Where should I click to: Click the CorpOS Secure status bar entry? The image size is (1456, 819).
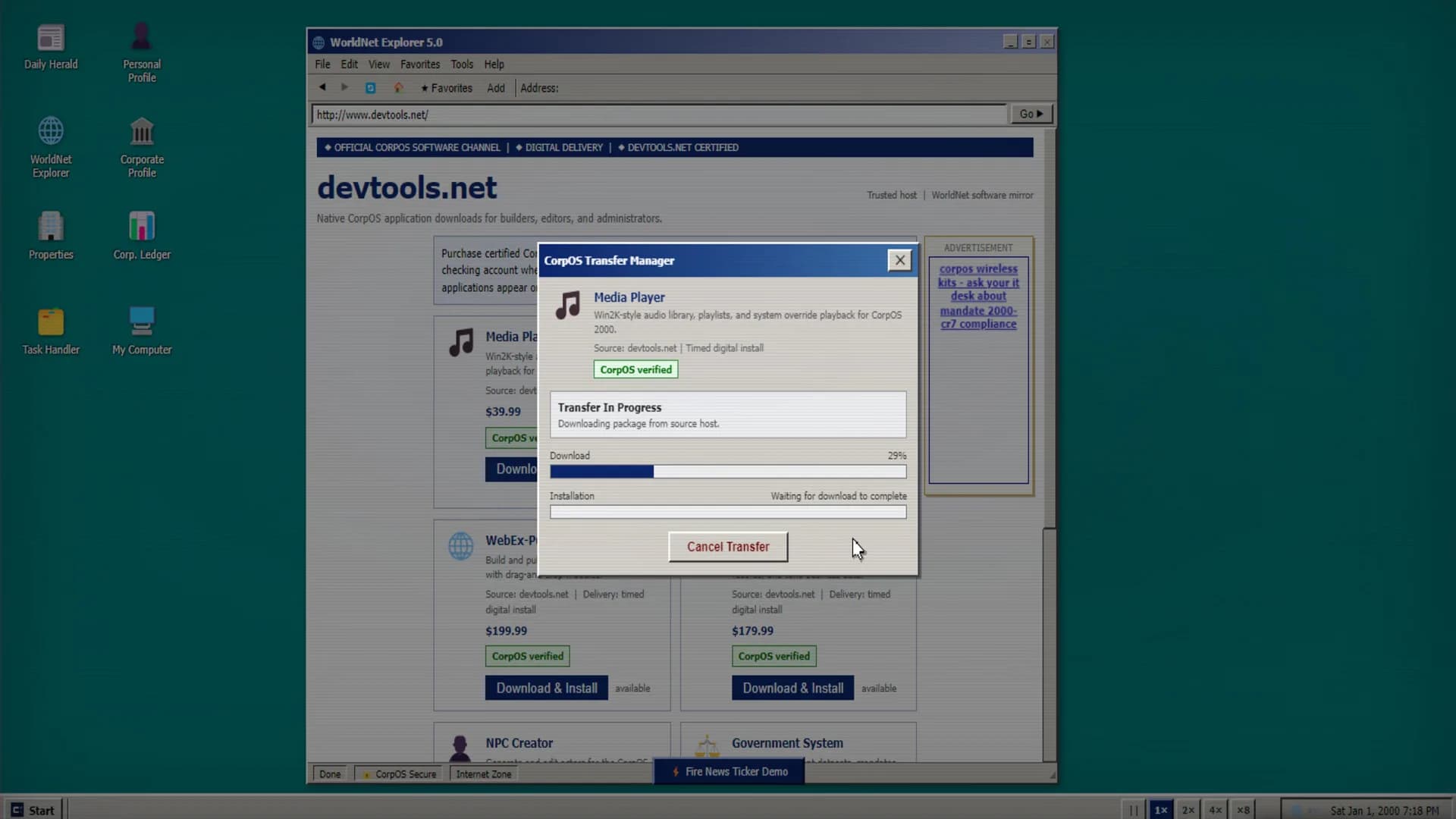click(x=400, y=774)
